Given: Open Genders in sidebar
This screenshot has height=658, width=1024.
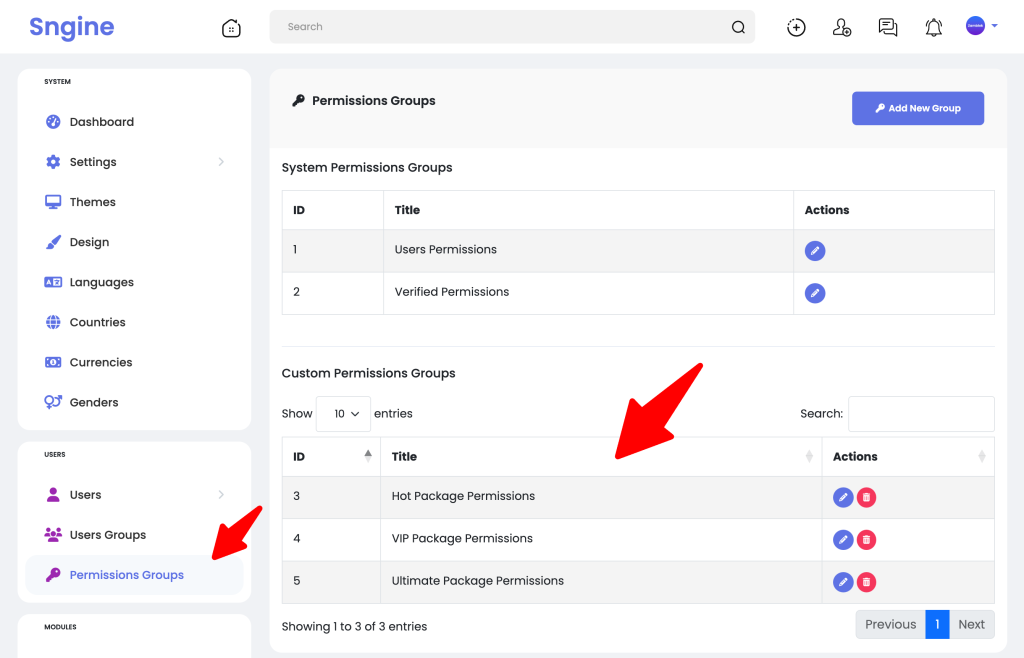Looking at the screenshot, I should click(x=93, y=403).
